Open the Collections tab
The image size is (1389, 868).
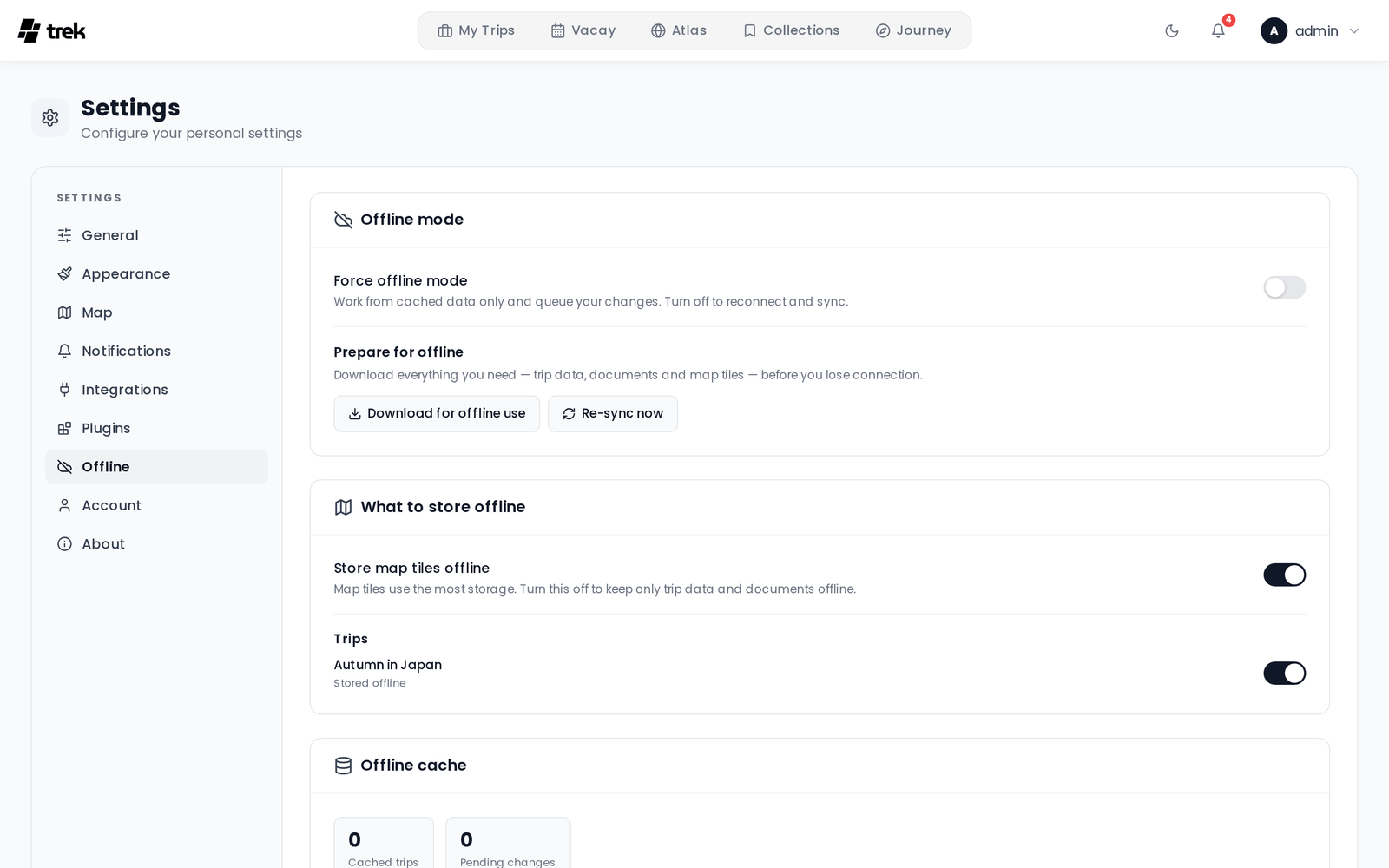point(791,30)
